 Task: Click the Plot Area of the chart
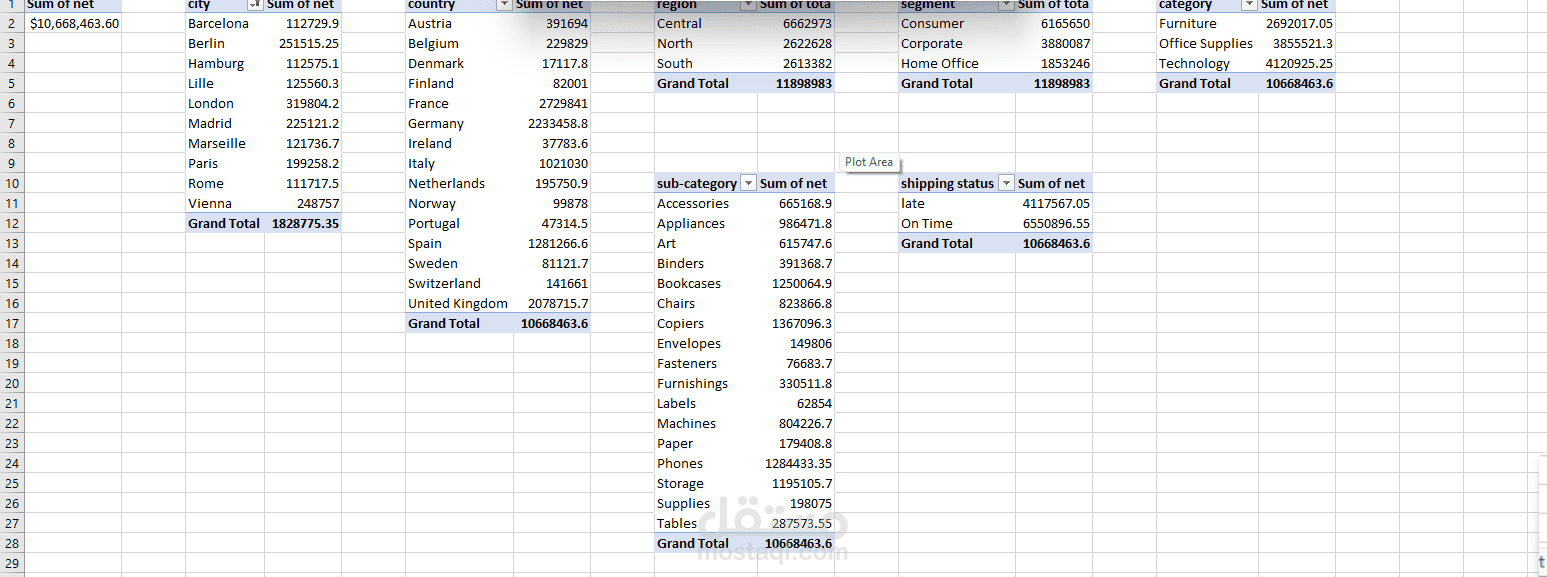click(x=869, y=161)
